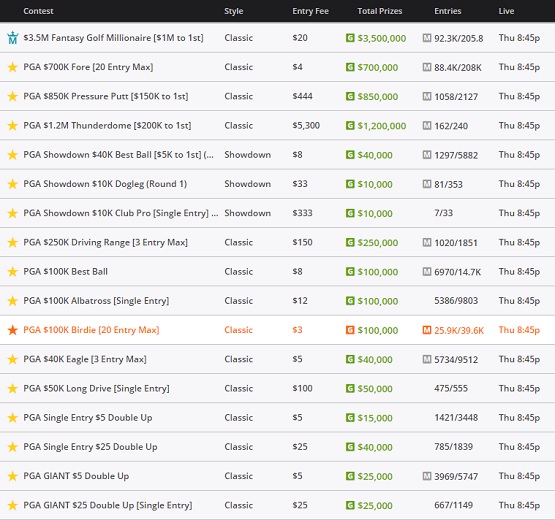
Task: Open the $250,000 prize payout for Driving Range
Action: (x=377, y=242)
